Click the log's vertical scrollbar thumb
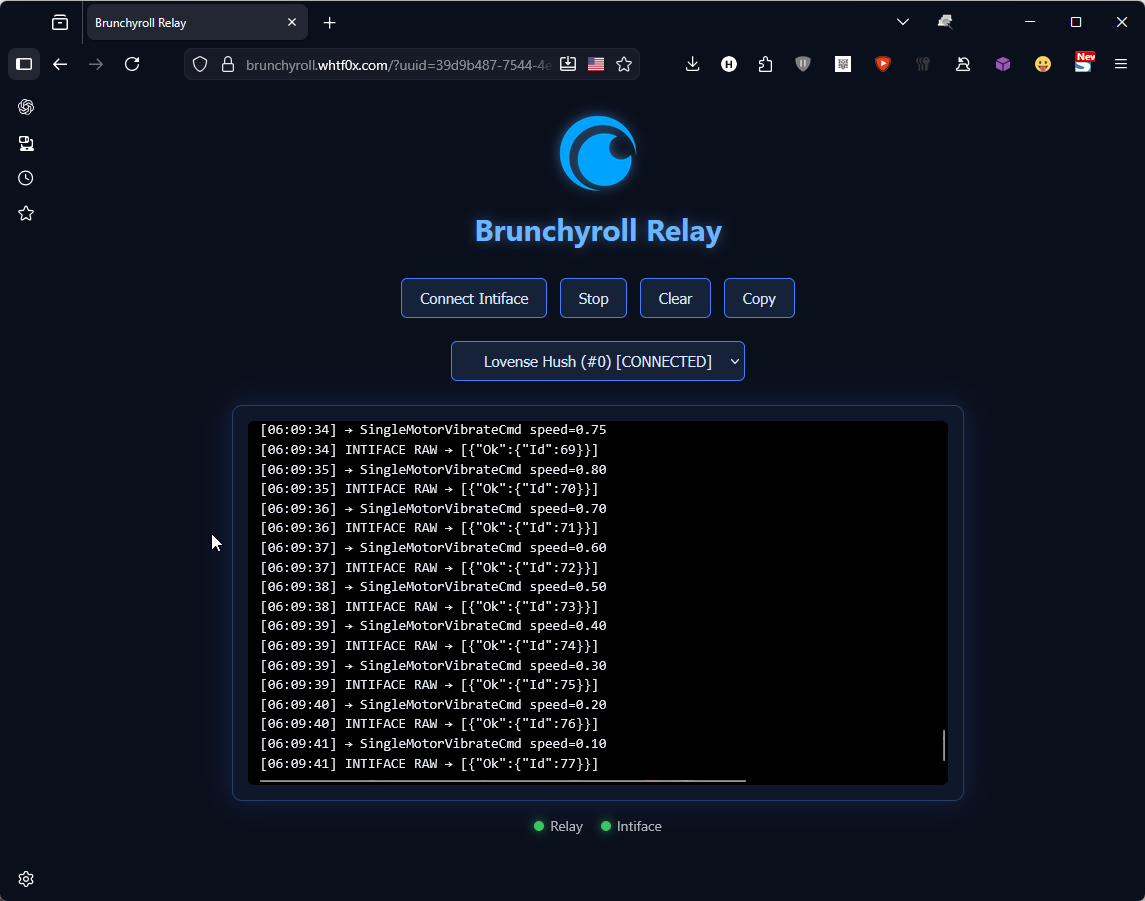Screen dimensions: 1145x901 tap(943, 745)
